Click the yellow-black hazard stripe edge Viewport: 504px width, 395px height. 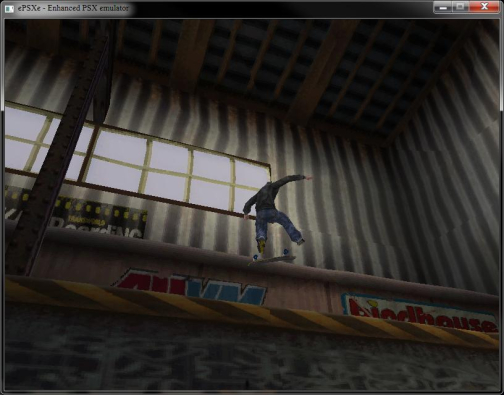(252, 308)
